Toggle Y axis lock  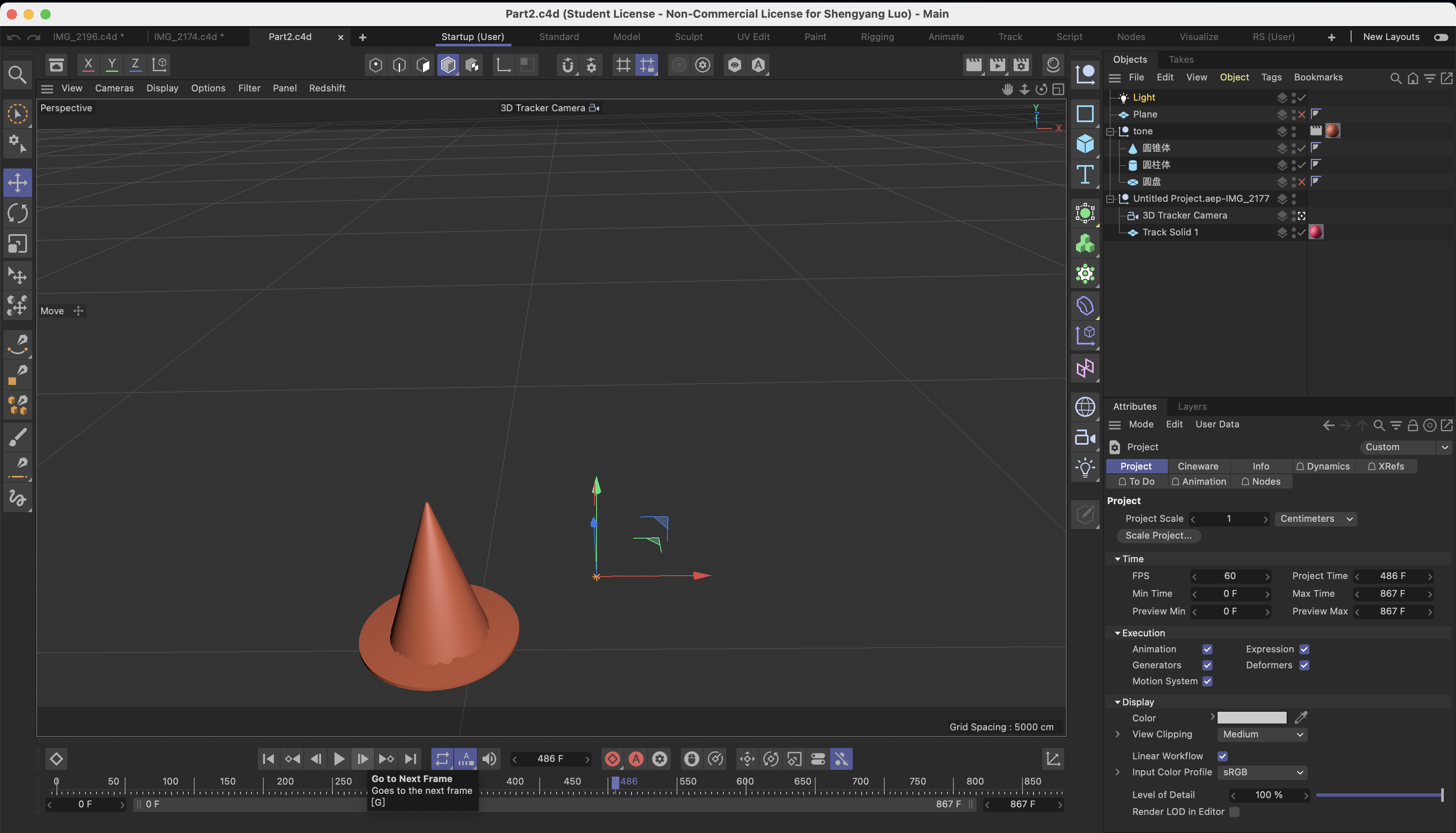112,65
